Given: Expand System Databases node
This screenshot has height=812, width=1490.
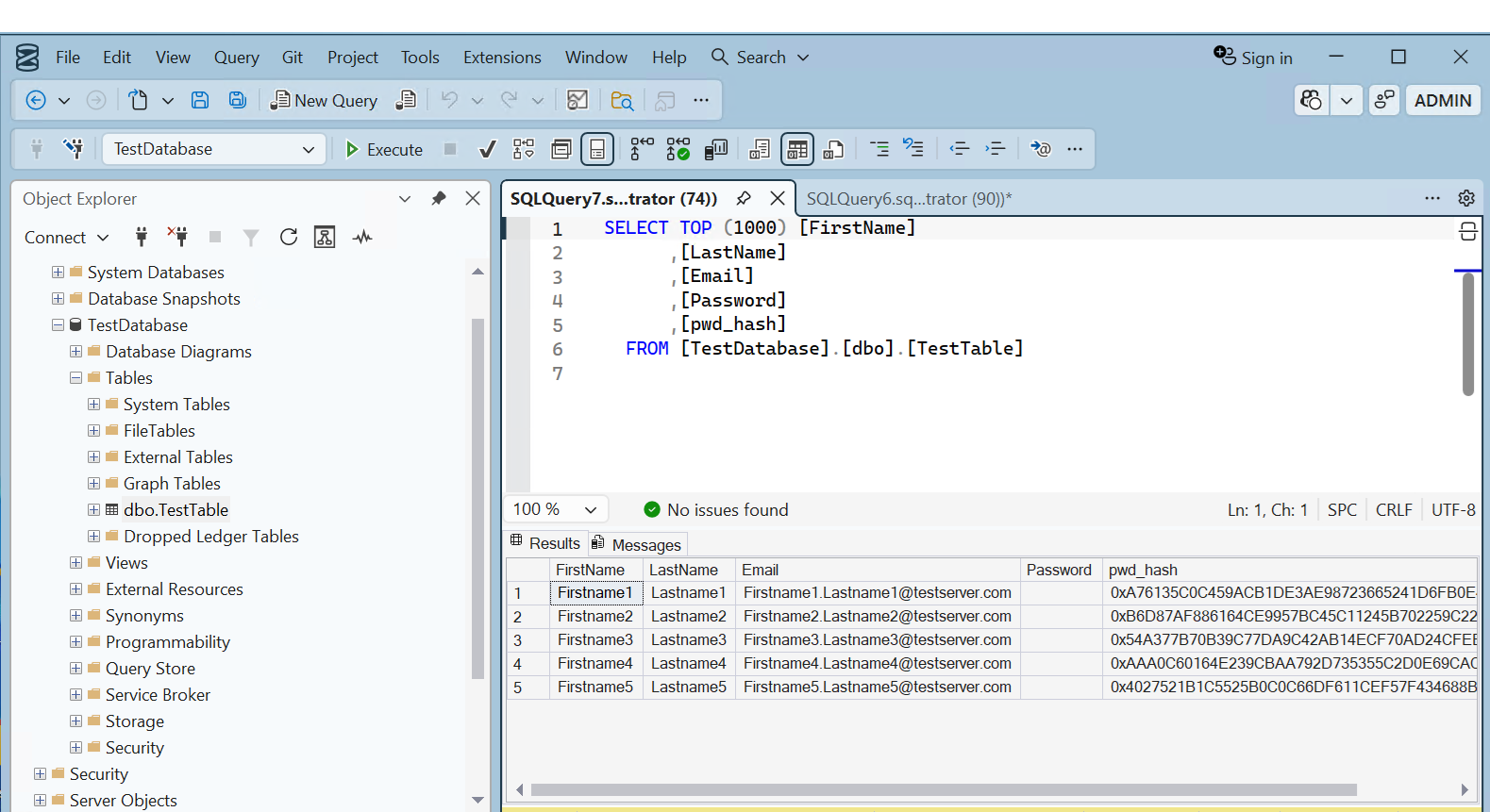Looking at the screenshot, I should tap(58, 272).
